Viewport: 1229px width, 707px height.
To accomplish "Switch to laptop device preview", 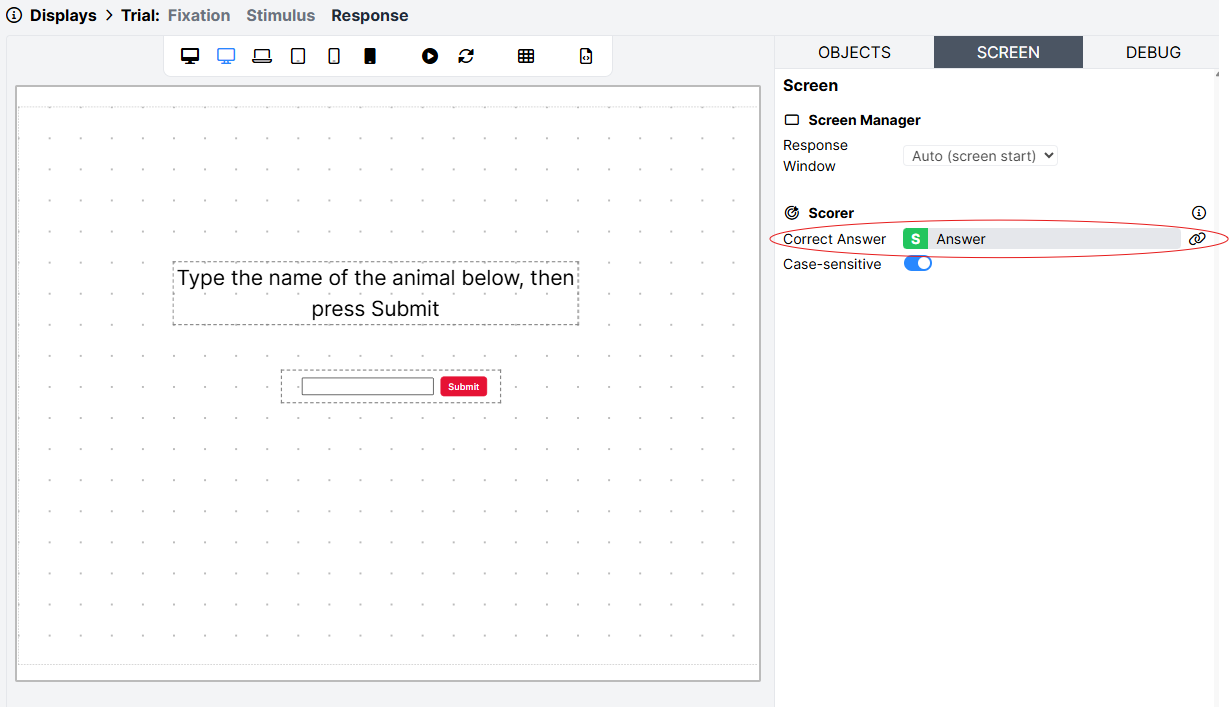I will 262,56.
